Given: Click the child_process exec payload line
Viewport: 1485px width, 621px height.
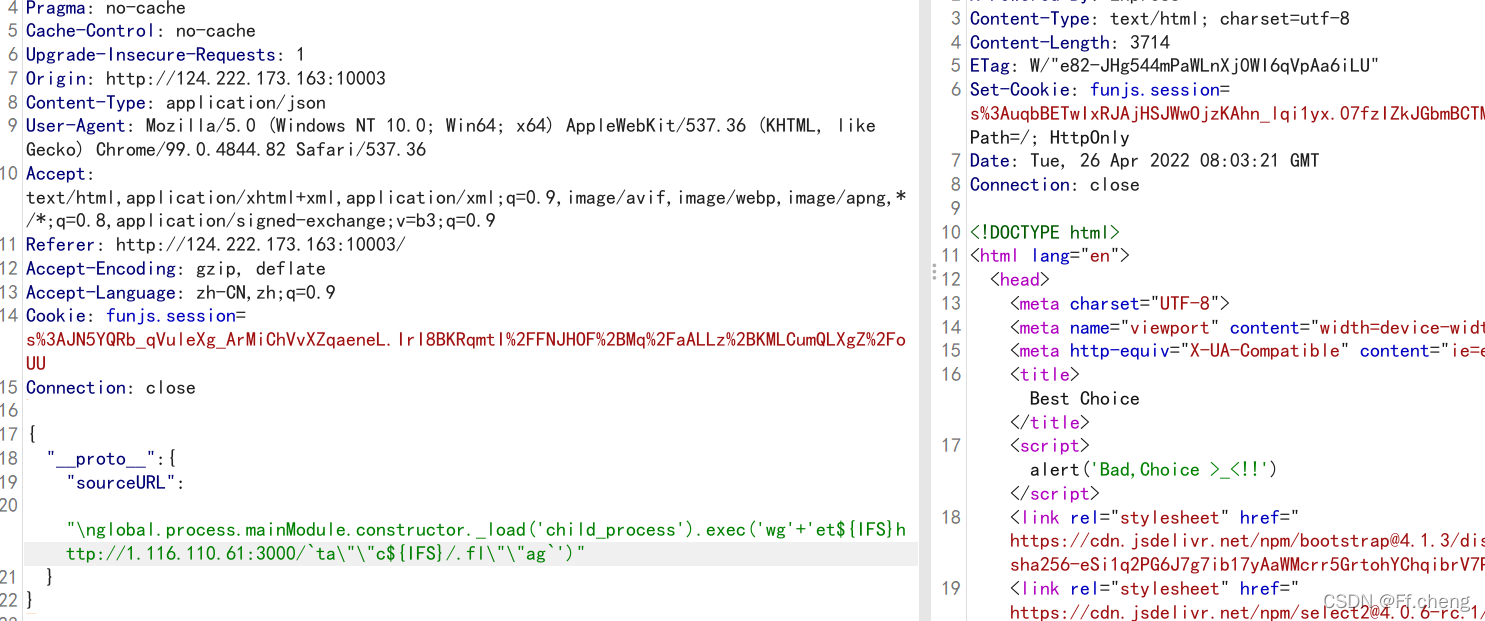Looking at the screenshot, I should coord(486,530).
